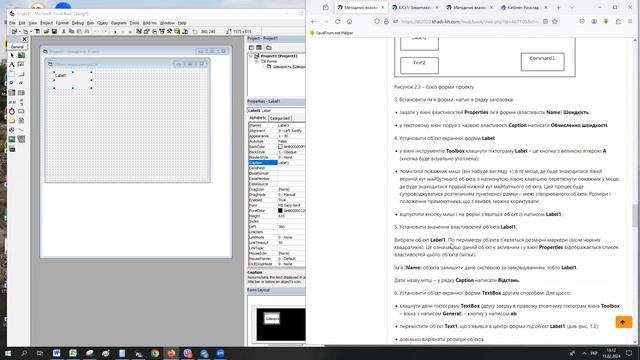Image resolution: width=640 pixels, height=360 pixels.
Task: Select the ComboBox tool in the Toolbox
Action: [x=12, y=93]
